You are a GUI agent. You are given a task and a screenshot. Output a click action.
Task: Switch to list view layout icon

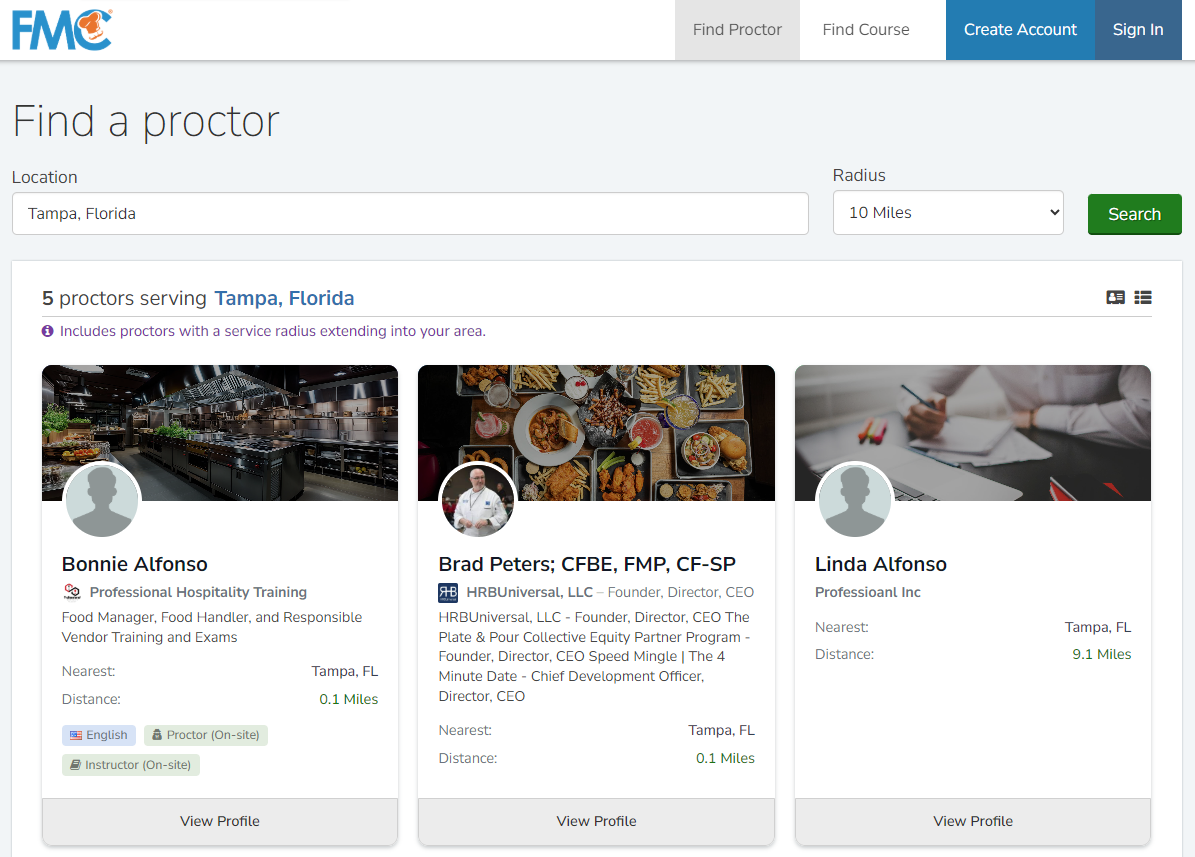[x=1143, y=297]
